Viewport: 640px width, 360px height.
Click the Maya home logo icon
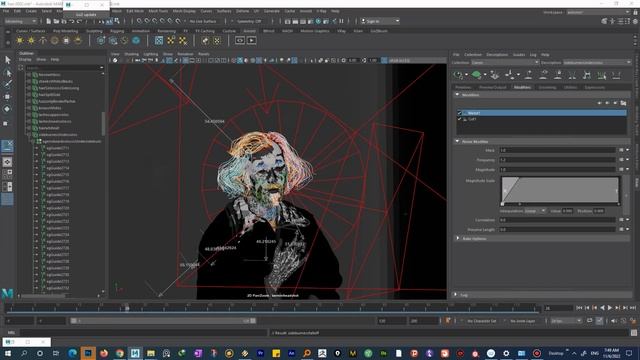coord(7,293)
